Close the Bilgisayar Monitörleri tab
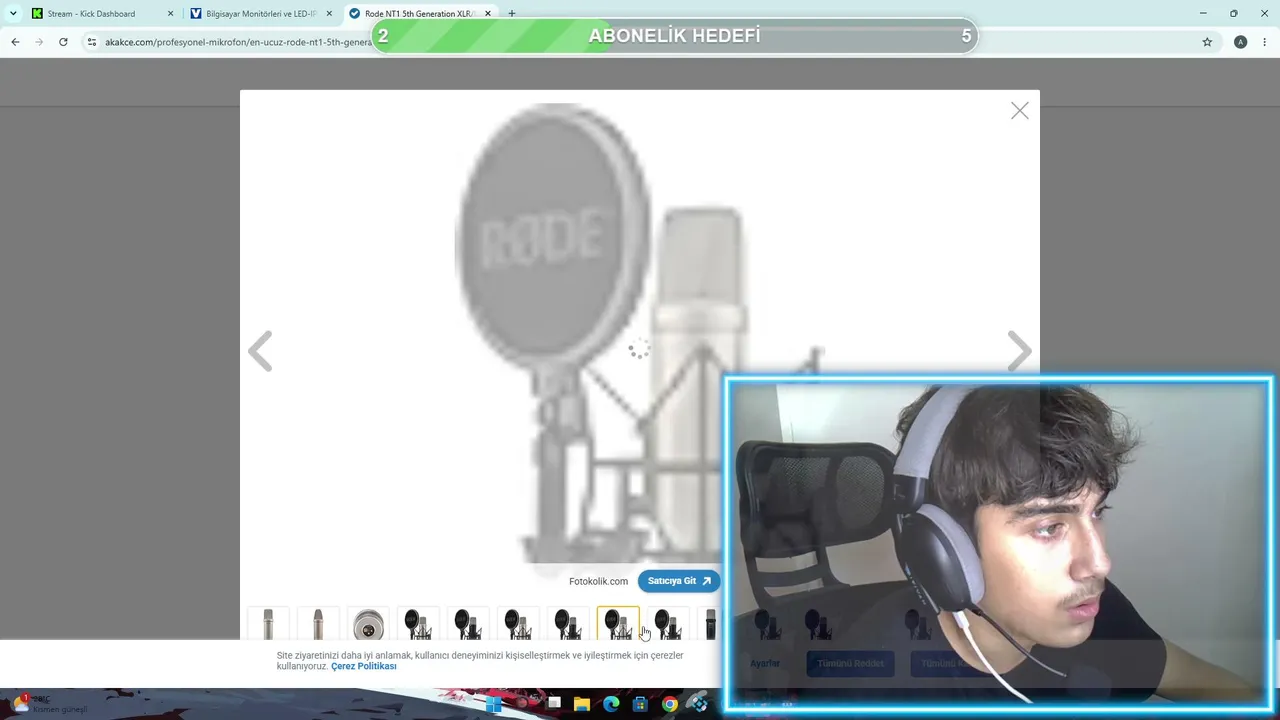Screen dimensions: 1280x720 [x=329, y=14]
